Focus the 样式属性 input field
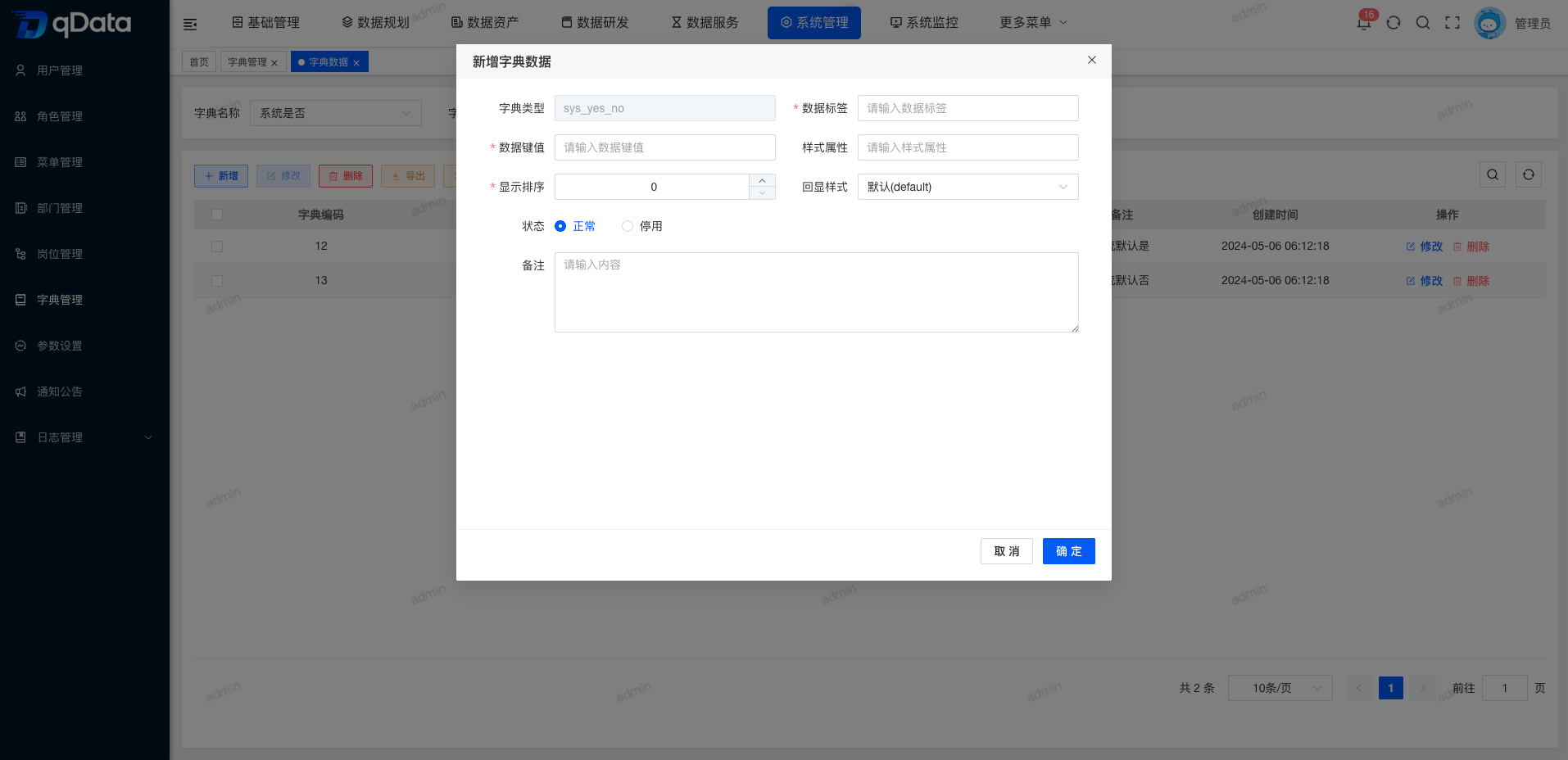The image size is (1568, 760). click(968, 147)
